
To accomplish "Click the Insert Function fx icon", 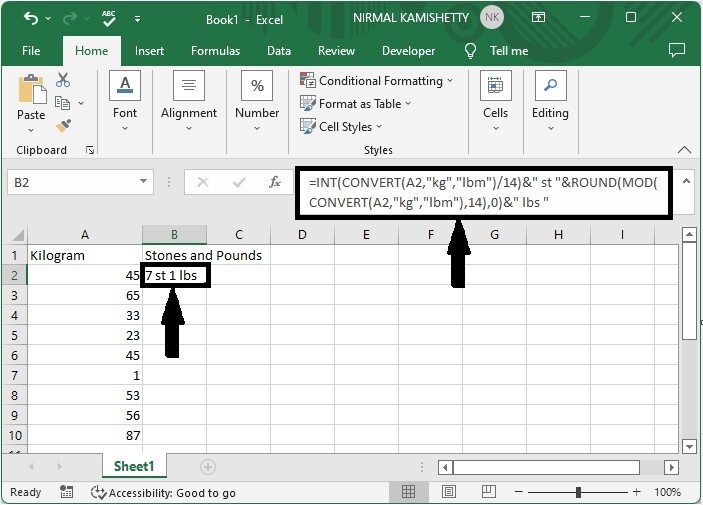I will pos(274,182).
